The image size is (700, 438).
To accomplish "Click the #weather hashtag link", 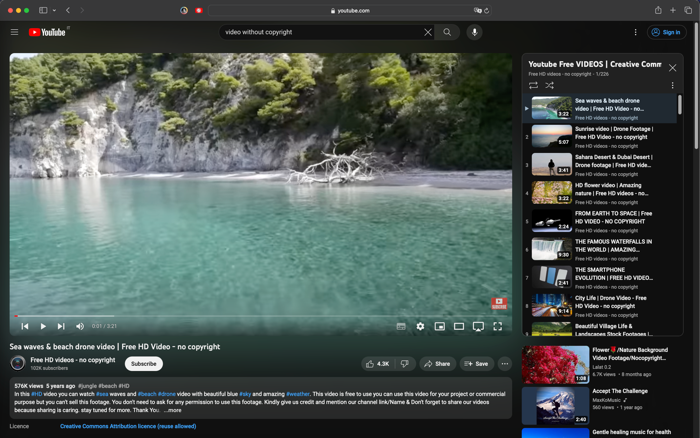I will coord(298,394).
